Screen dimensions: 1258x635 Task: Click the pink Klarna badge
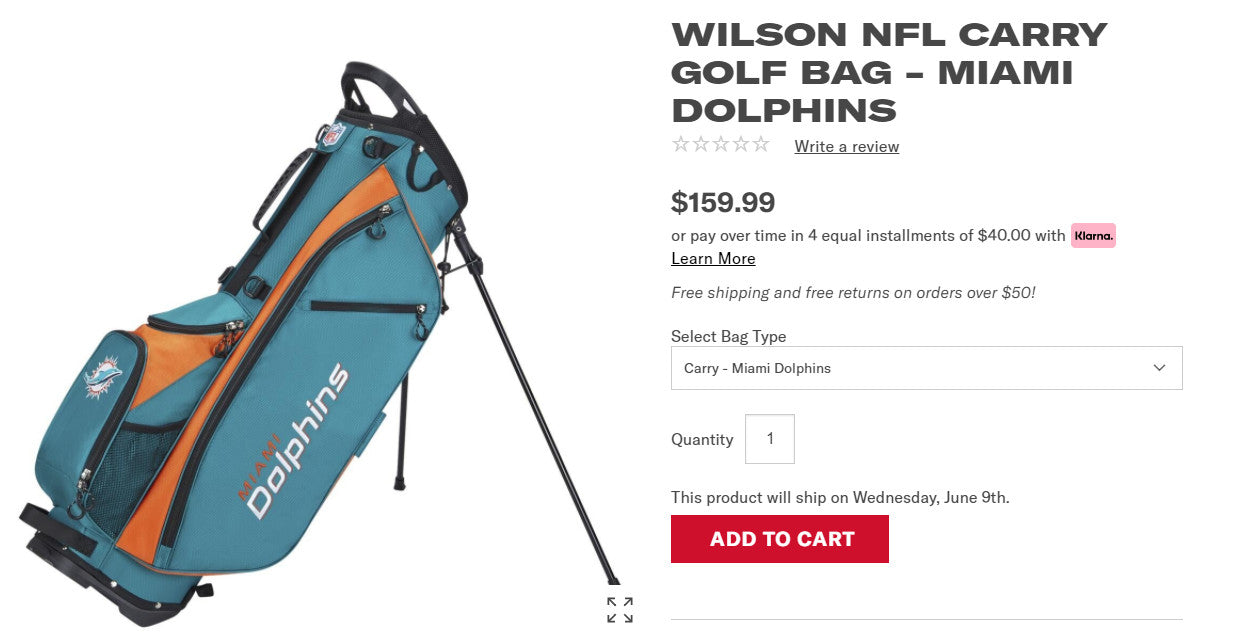coord(1093,236)
